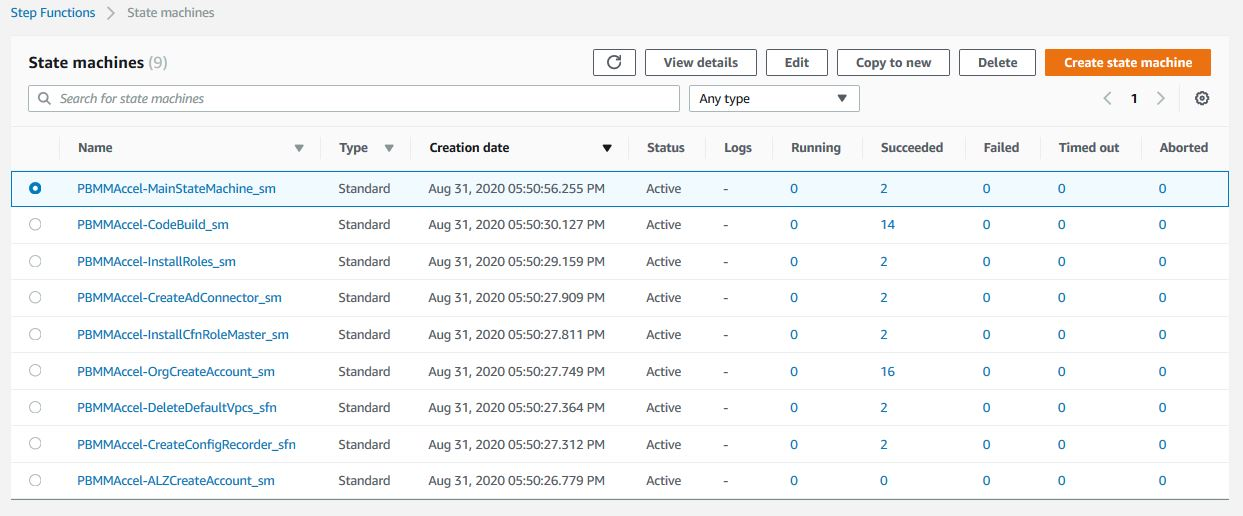Go to next page arrow
This screenshot has width=1243, height=516.
click(1160, 99)
